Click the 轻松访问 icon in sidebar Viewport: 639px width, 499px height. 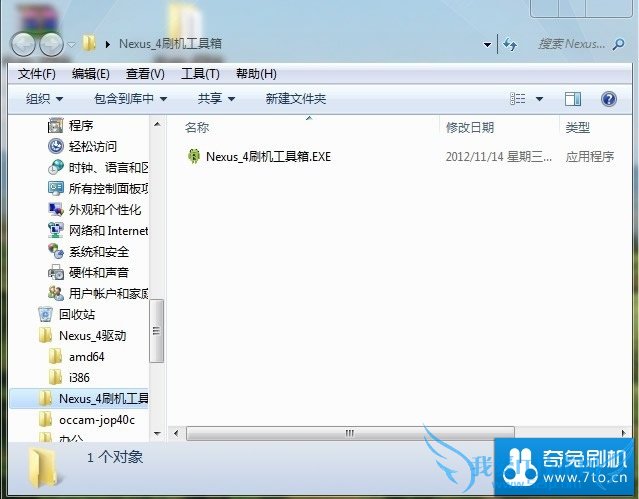click(x=55, y=146)
